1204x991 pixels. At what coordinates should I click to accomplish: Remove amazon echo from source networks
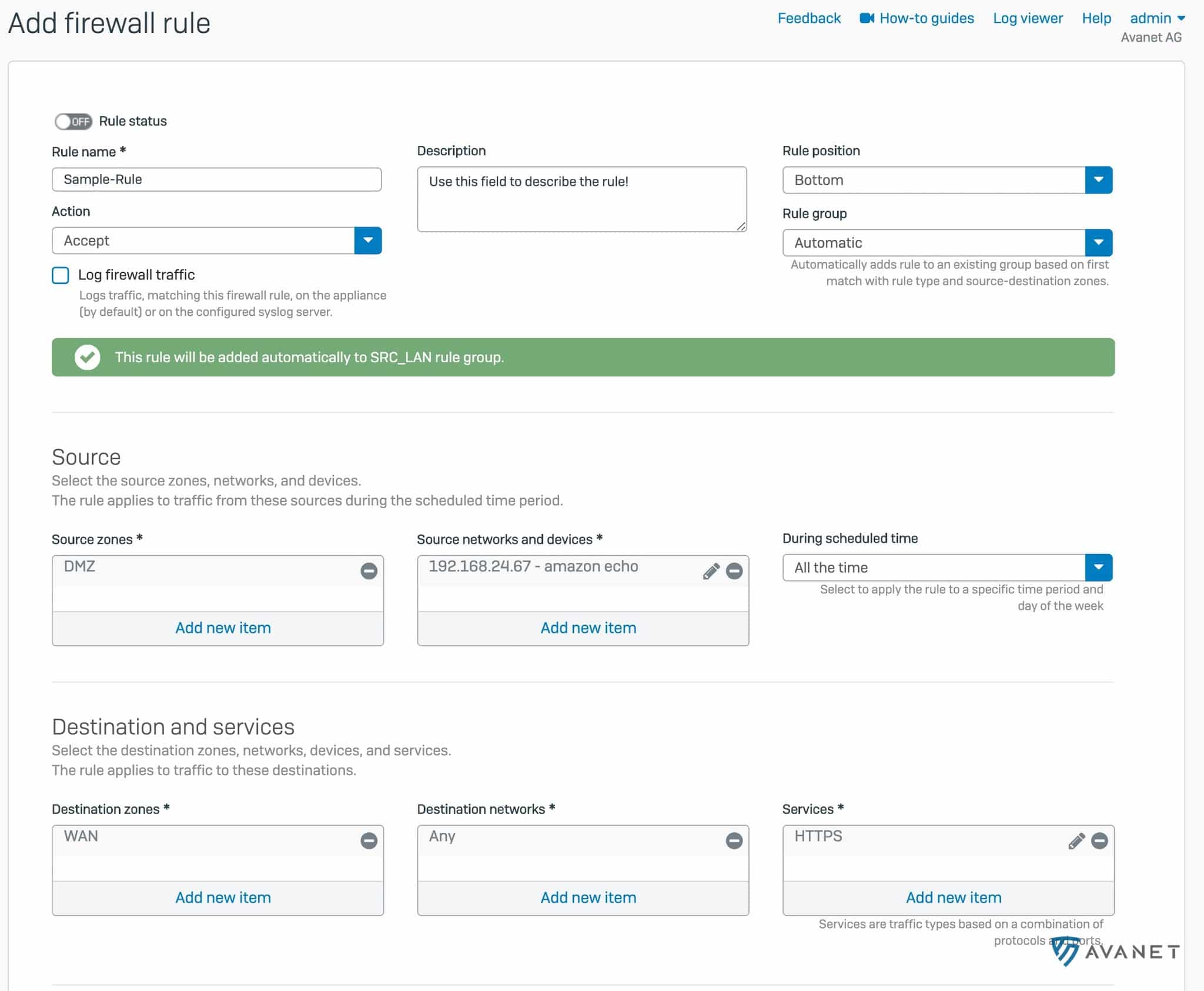point(734,570)
